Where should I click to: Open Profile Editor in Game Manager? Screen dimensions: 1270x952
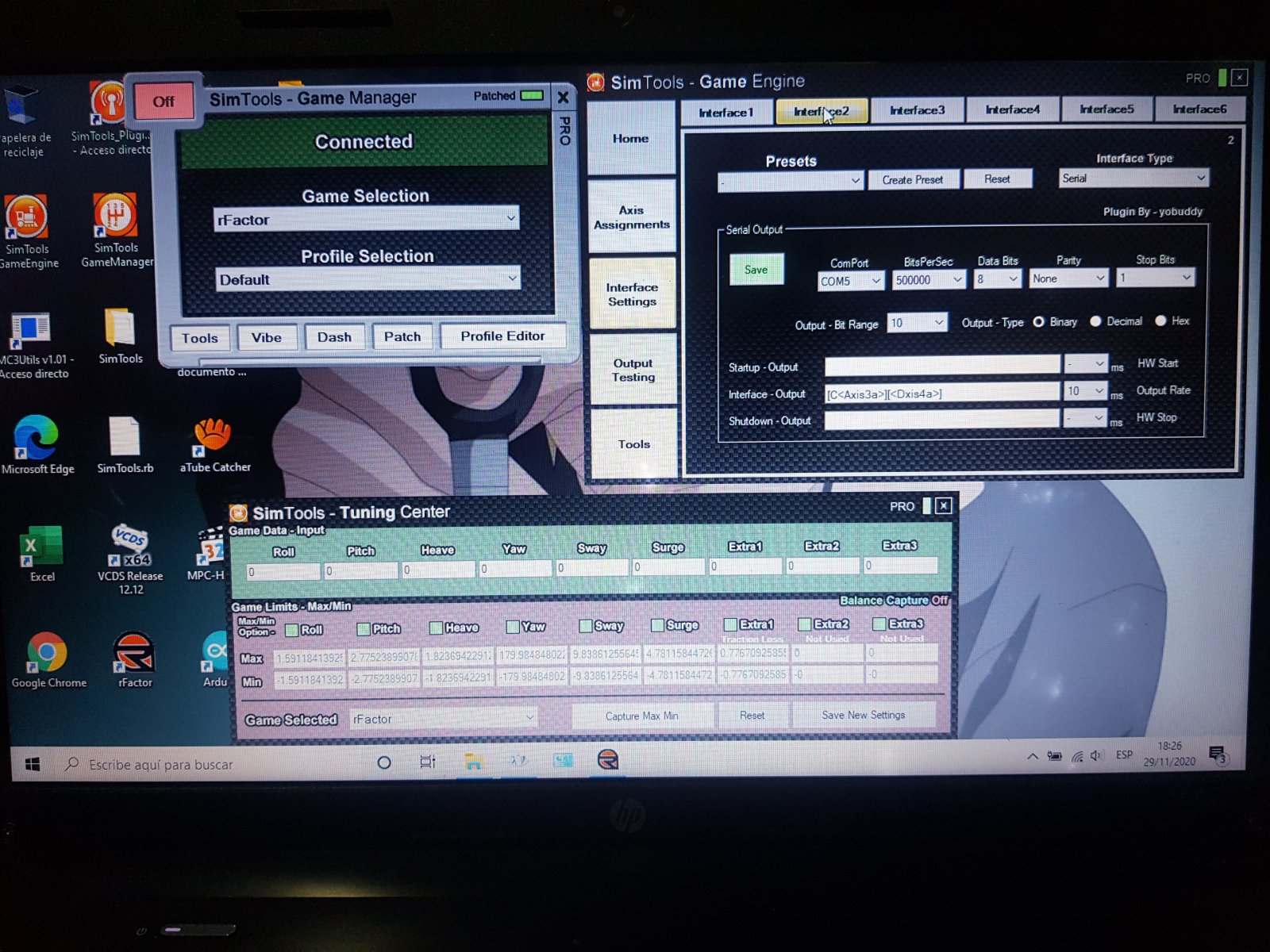503,336
